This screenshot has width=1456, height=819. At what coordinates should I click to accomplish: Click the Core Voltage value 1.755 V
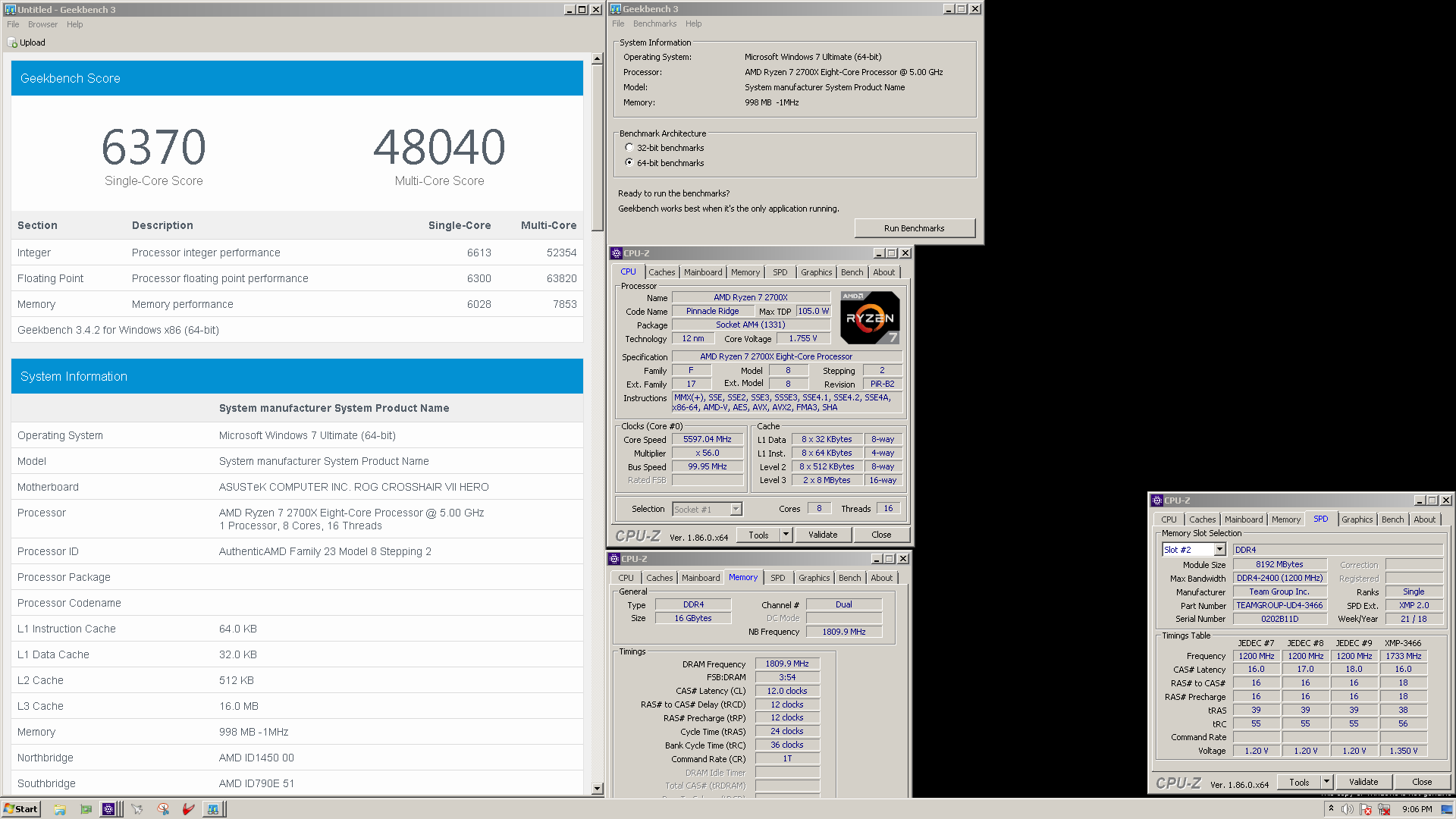coord(803,339)
